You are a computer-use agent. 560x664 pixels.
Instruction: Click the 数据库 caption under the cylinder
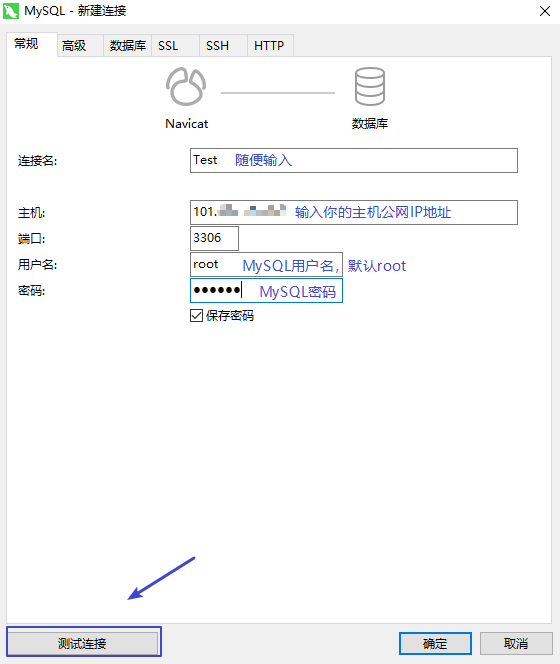(x=370, y=124)
